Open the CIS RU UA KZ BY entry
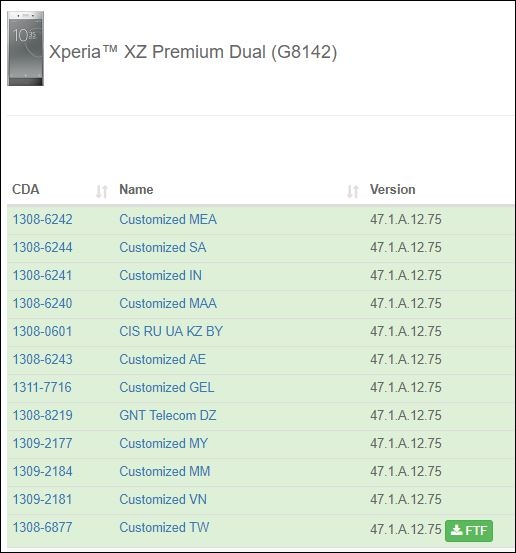 tap(171, 331)
